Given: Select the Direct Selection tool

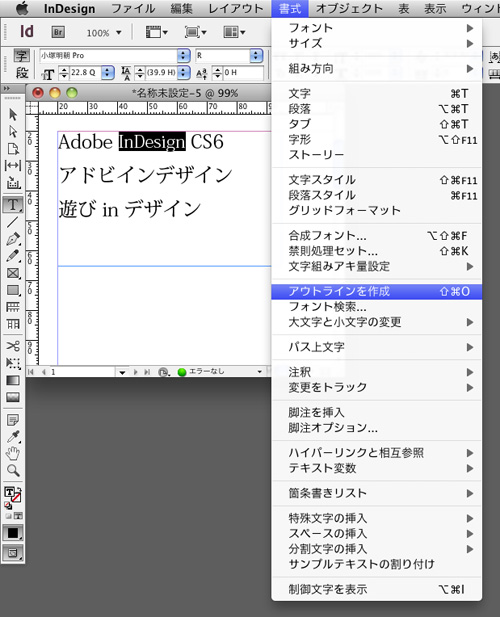Looking at the screenshot, I should pos(13,131).
